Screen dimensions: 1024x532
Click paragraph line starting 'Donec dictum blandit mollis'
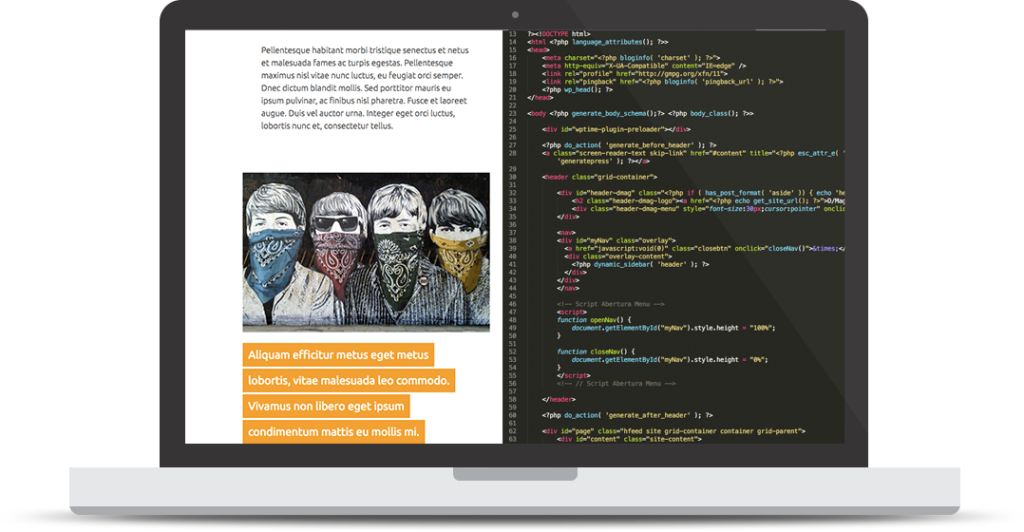(356, 87)
